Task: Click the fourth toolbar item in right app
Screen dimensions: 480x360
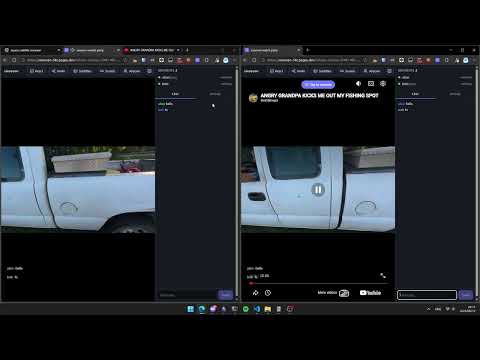Action: coord(348,71)
